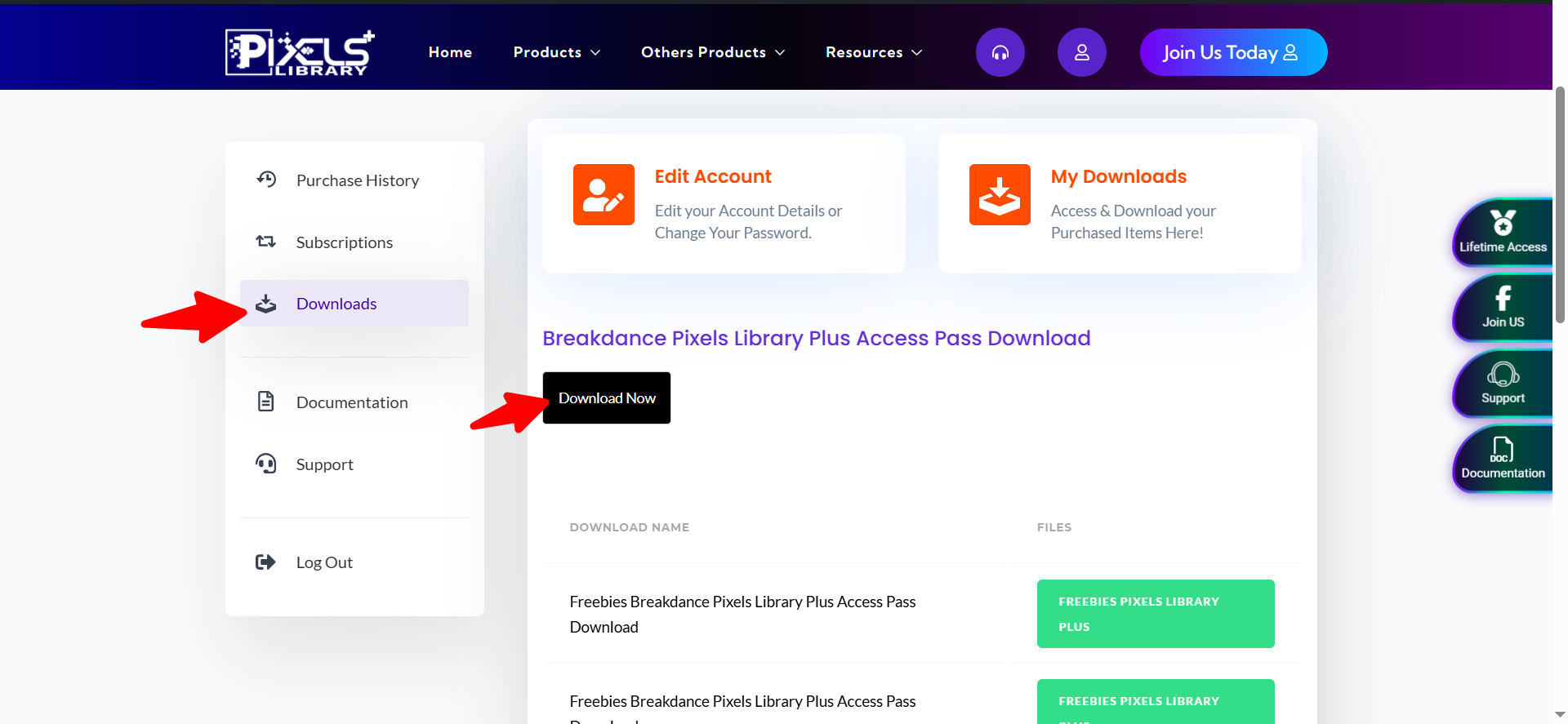
Task: Click the headphone support icon in header
Action: [1000, 52]
